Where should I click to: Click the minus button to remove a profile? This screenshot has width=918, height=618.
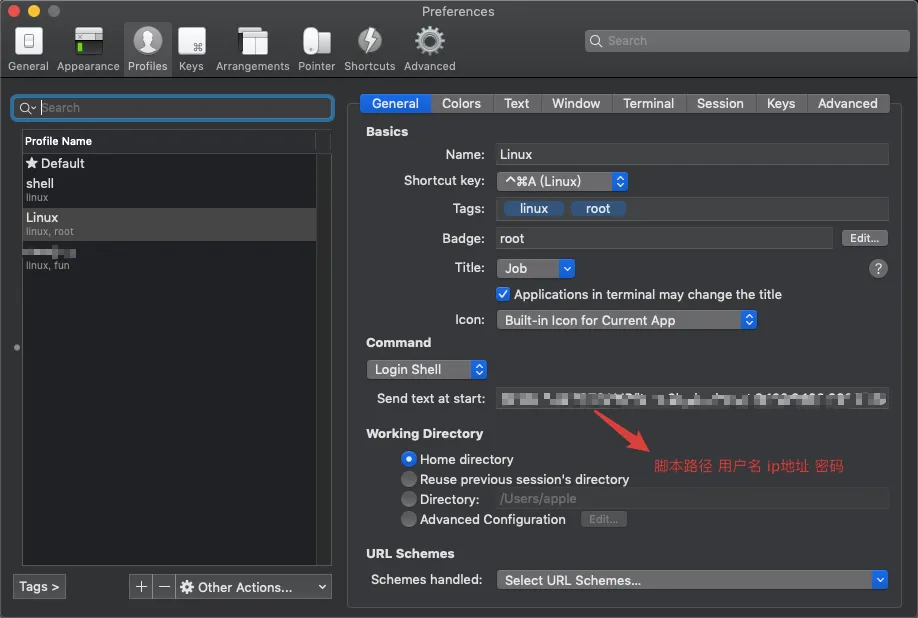(x=165, y=587)
